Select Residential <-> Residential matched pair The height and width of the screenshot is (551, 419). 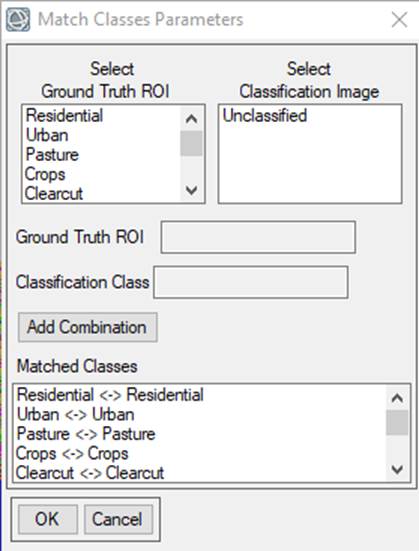point(110,395)
